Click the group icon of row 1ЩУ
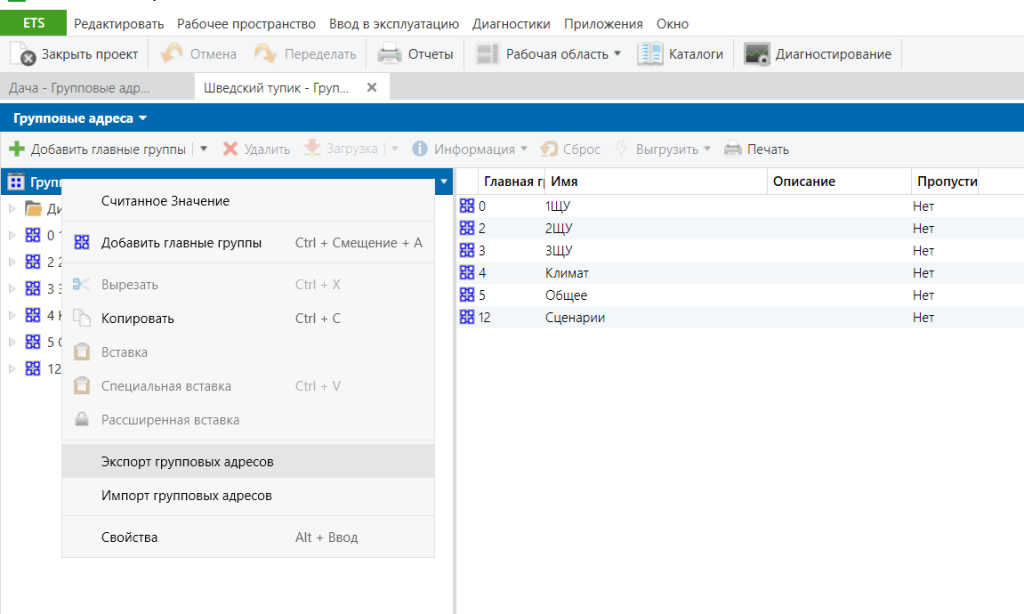The height and width of the screenshot is (614, 1024). pyautogui.click(x=467, y=206)
